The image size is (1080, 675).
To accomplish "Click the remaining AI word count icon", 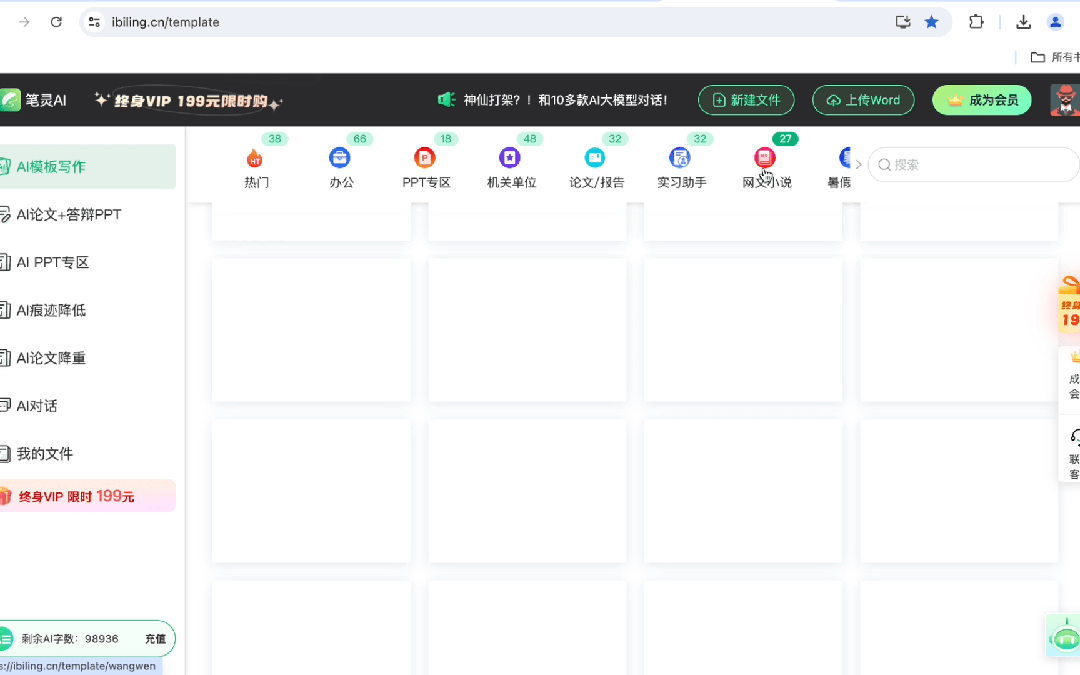I will 6,638.
